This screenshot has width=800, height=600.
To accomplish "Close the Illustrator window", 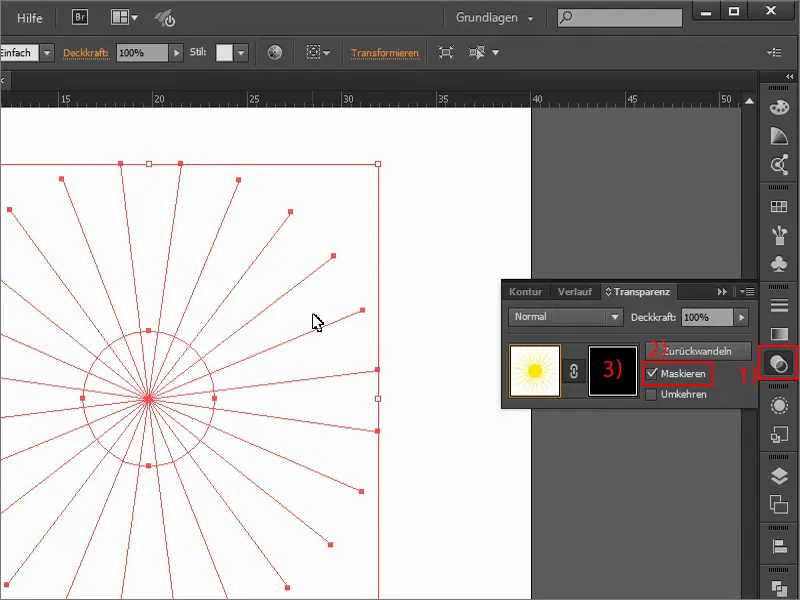I will point(771,11).
